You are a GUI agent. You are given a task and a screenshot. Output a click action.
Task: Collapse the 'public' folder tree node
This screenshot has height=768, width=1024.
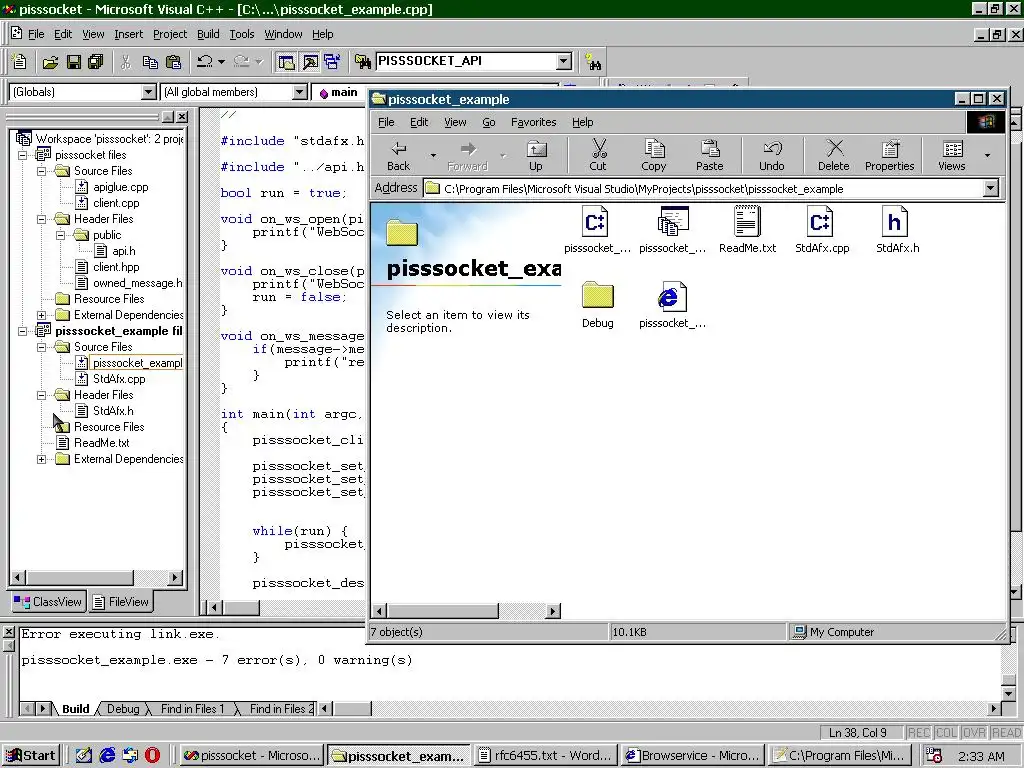[x=61, y=235]
